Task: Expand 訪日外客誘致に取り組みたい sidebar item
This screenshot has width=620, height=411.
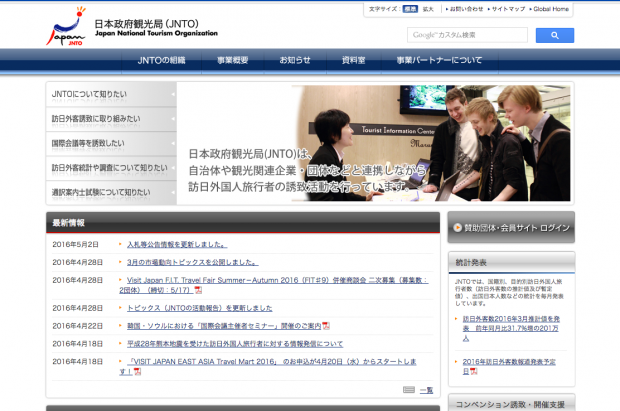Action: tap(111, 118)
